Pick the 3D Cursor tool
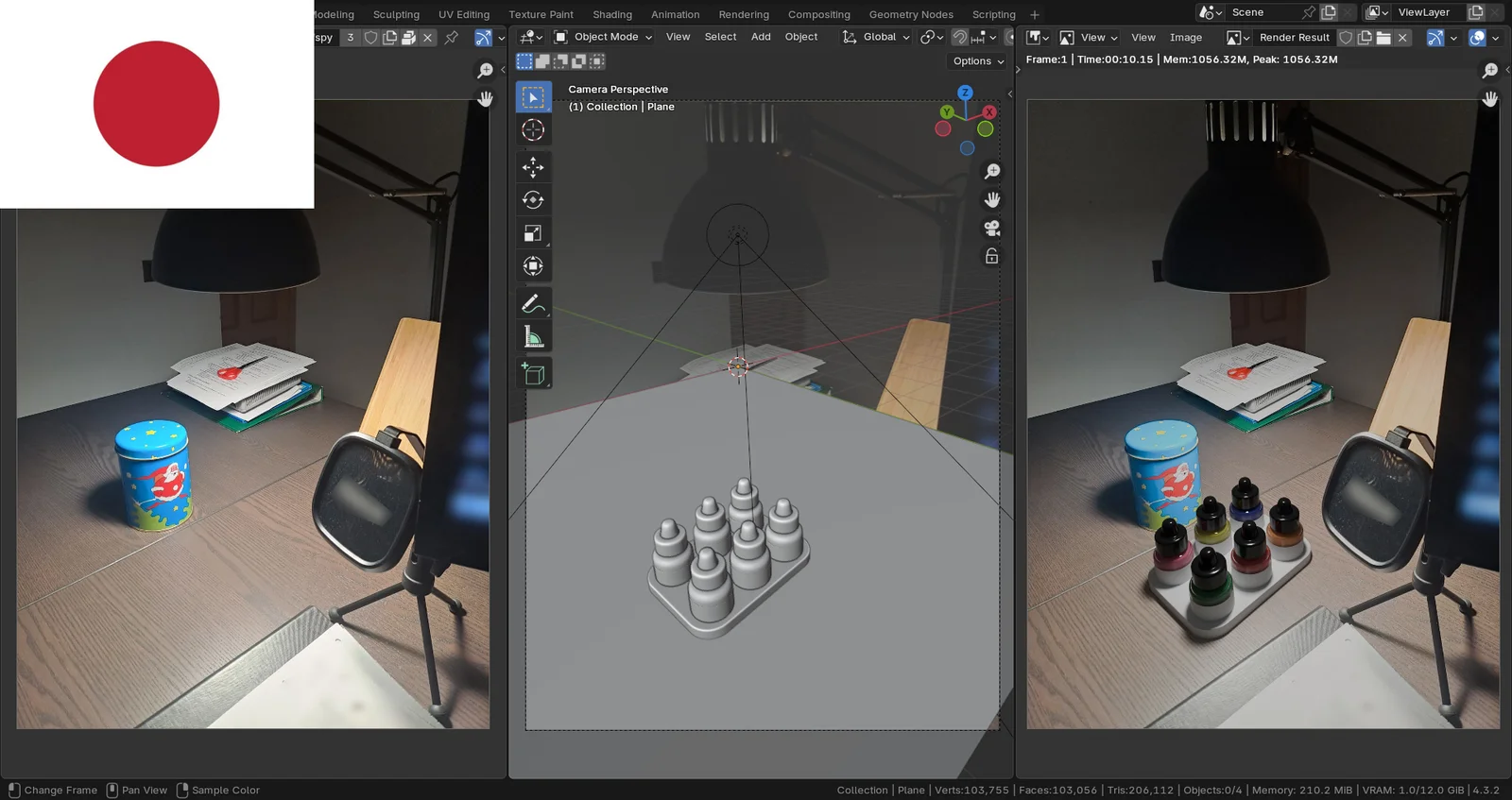Image resolution: width=1512 pixels, height=800 pixels. 533,130
